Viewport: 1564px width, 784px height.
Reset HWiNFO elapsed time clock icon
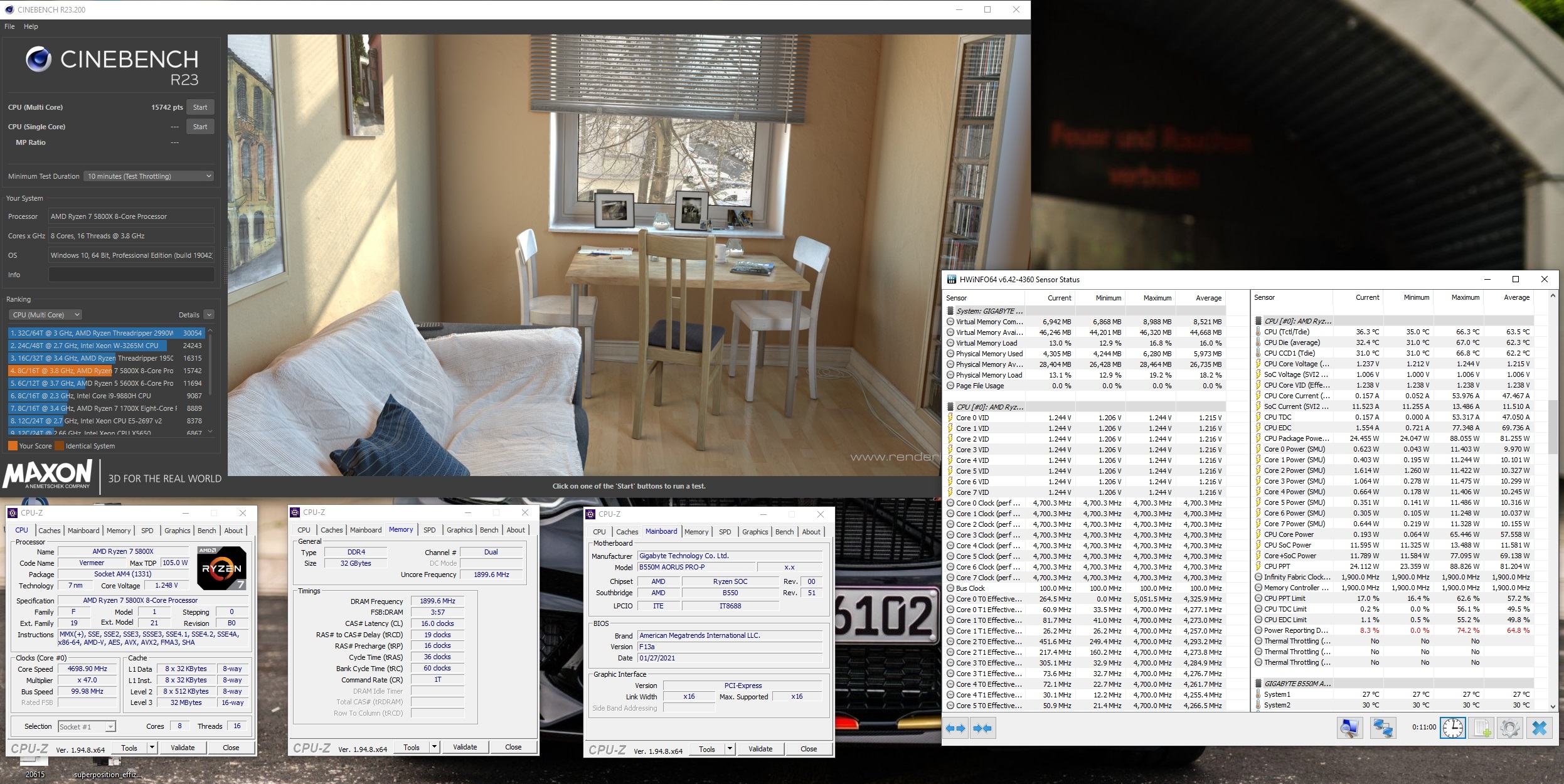[1453, 728]
